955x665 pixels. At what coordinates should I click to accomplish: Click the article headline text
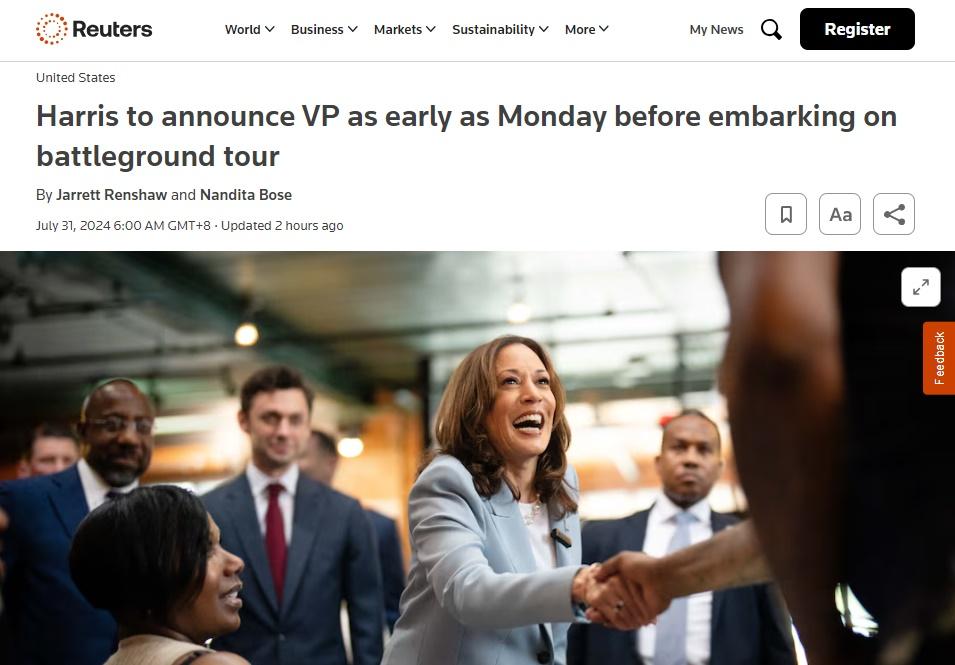click(x=466, y=136)
